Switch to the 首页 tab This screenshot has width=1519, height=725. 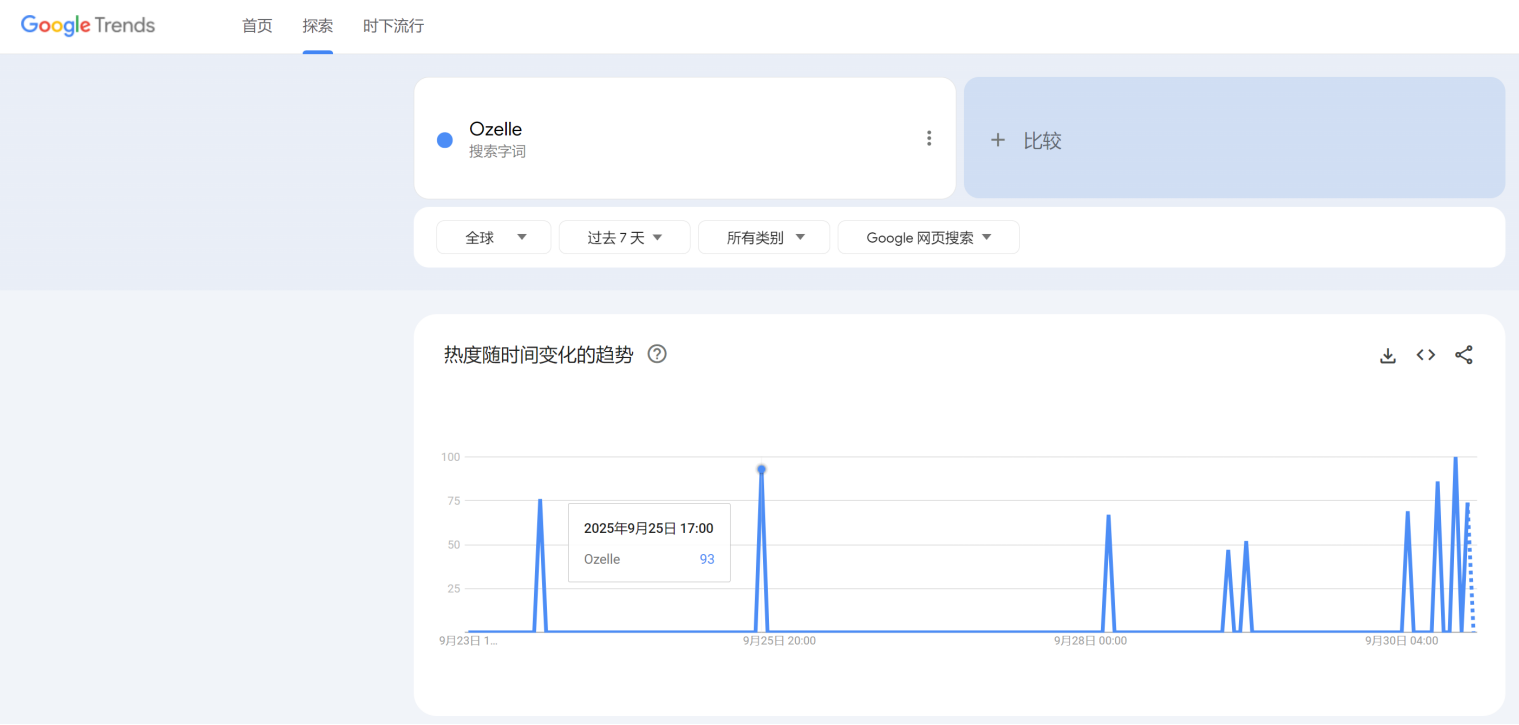256,26
